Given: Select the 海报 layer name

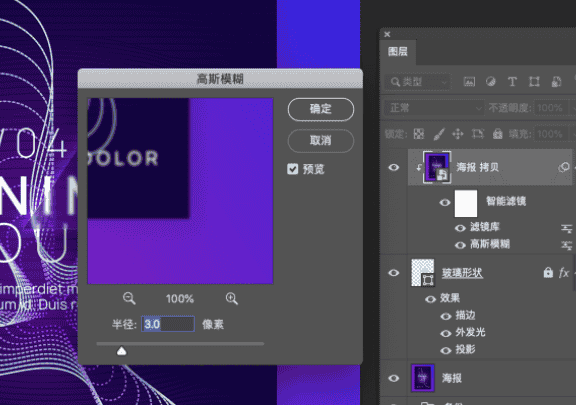Looking at the screenshot, I should (452, 378).
